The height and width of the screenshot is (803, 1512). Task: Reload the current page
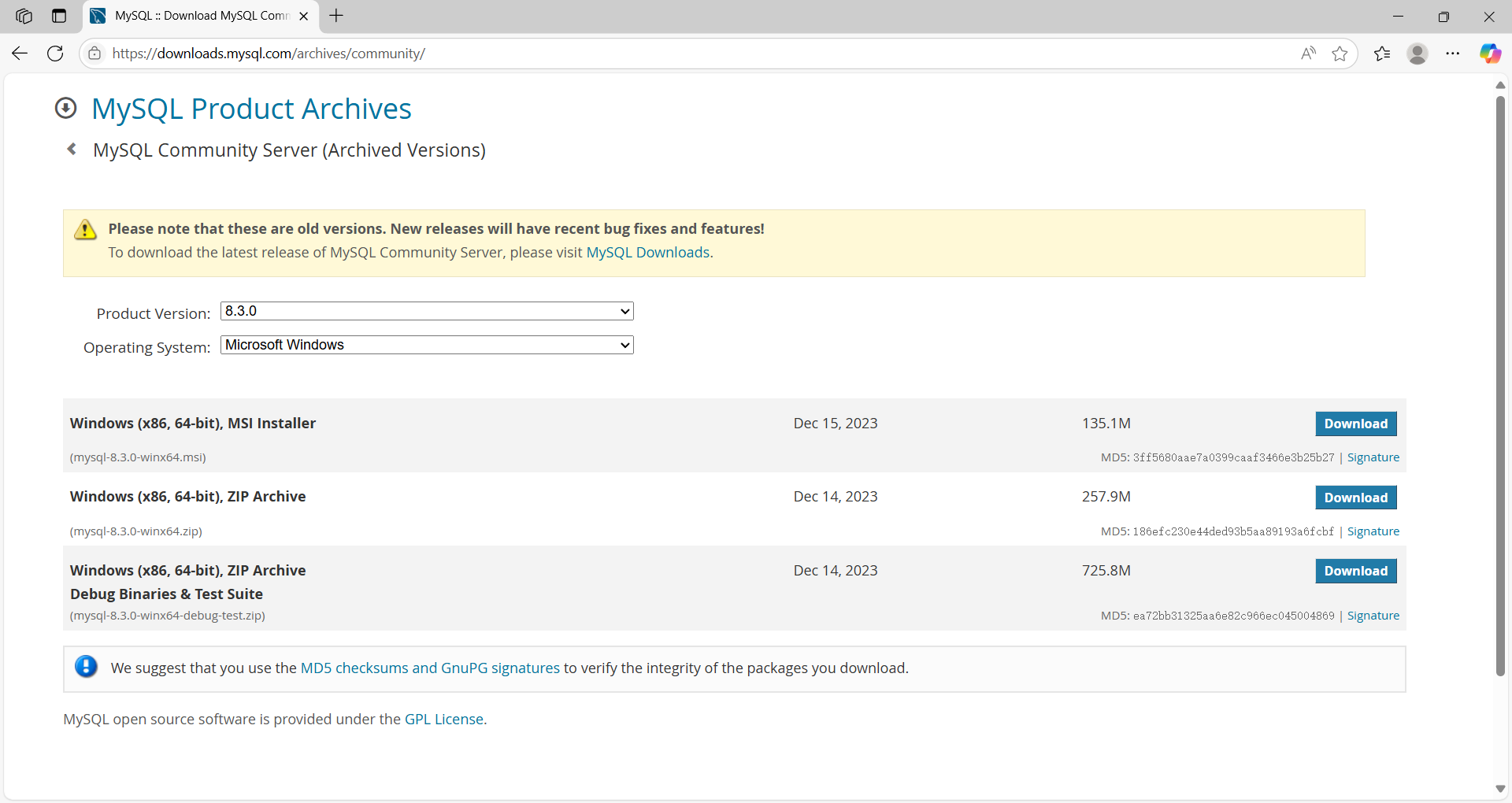tap(55, 54)
